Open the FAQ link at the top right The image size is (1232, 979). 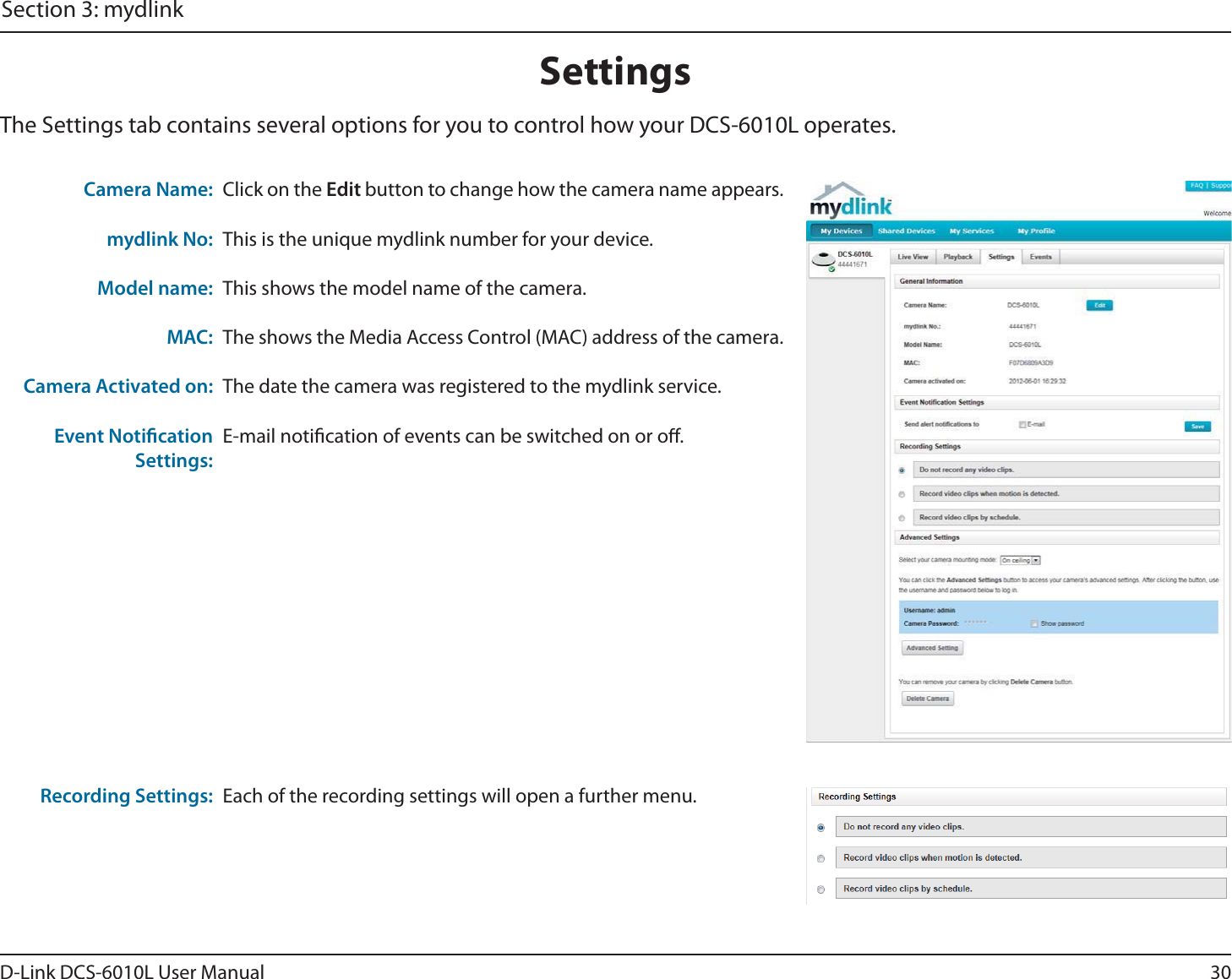tap(1197, 186)
